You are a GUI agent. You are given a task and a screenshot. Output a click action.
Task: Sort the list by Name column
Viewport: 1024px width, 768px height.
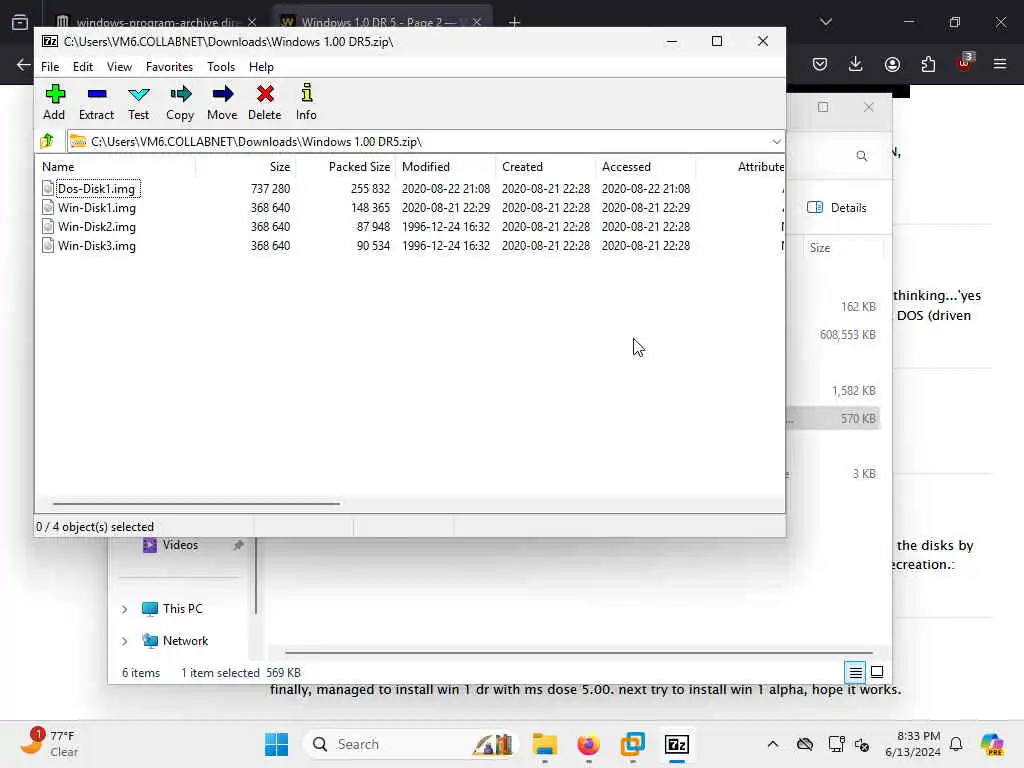click(115, 167)
